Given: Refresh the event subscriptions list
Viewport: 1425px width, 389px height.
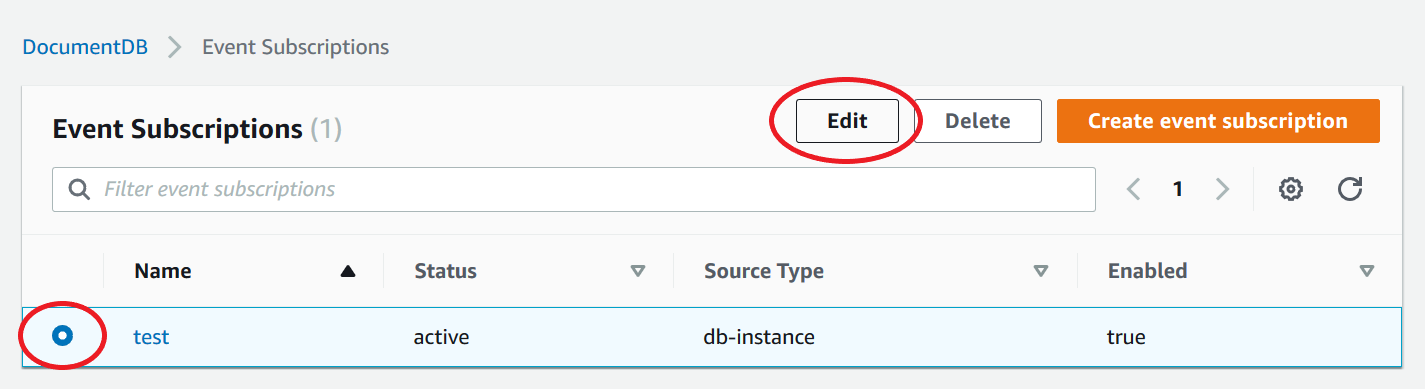Looking at the screenshot, I should [x=1350, y=189].
